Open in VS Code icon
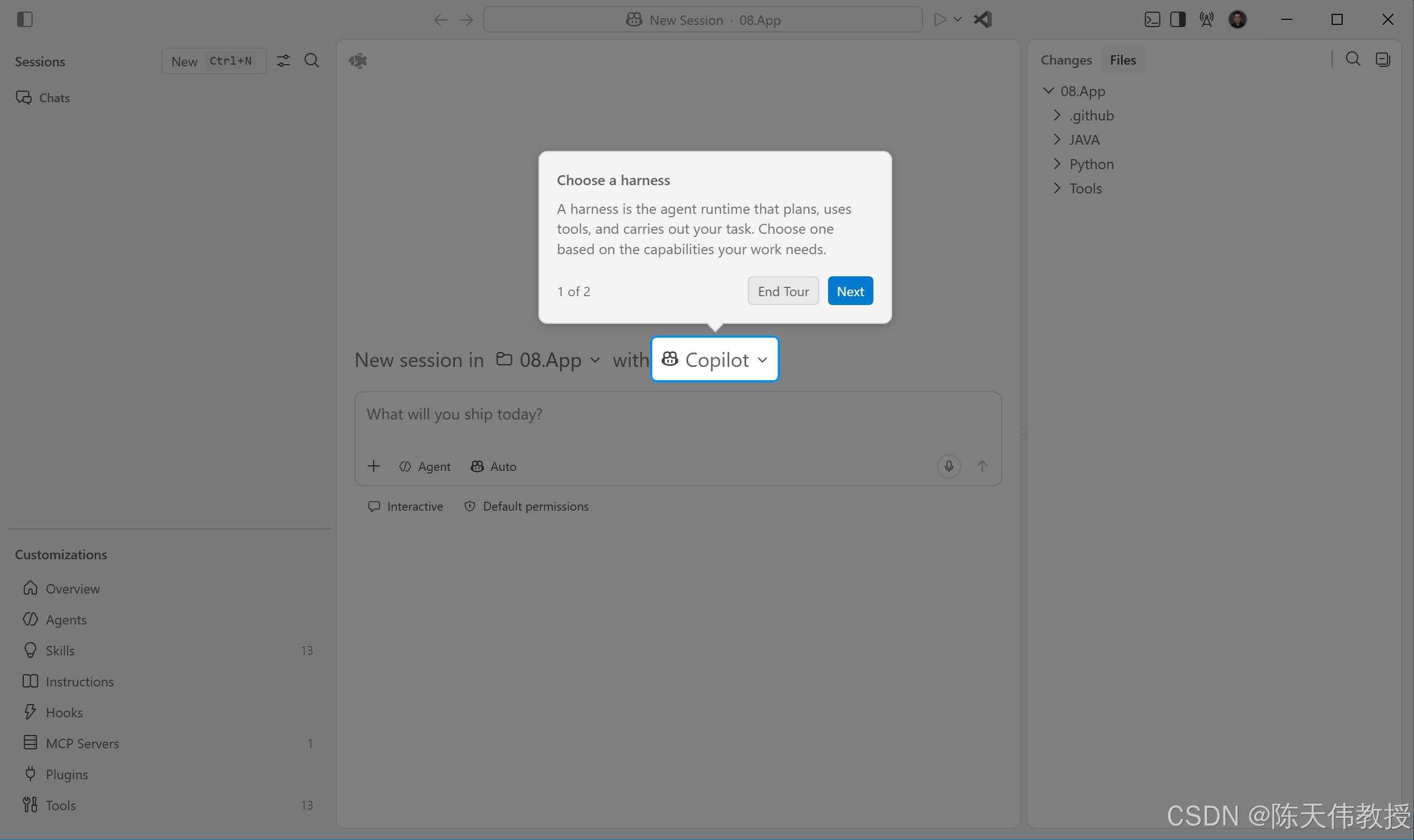1414x840 pixels. click(x=983, y=20)
